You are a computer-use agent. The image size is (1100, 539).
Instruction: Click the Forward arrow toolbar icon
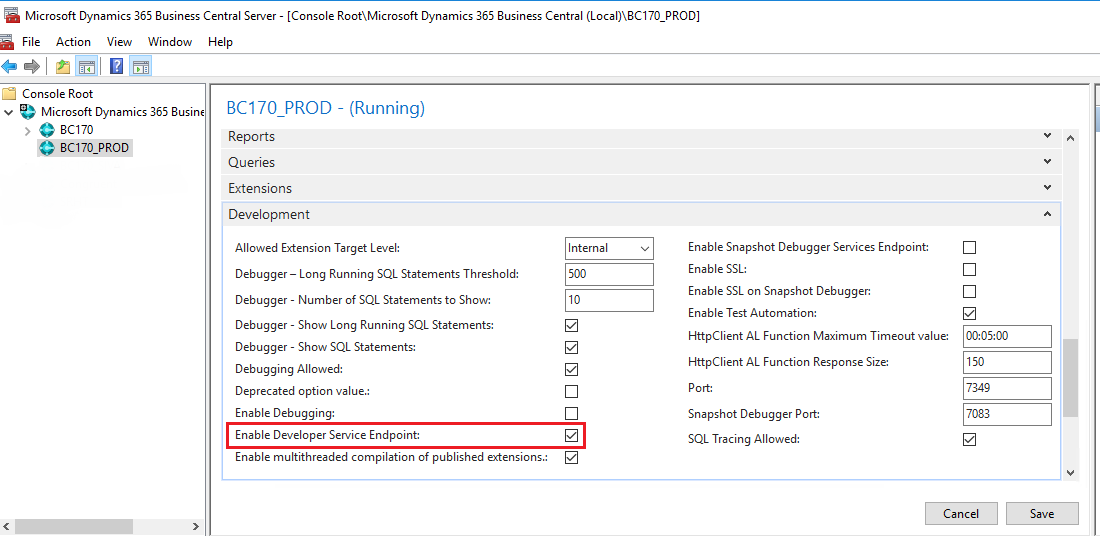point(32,67)
